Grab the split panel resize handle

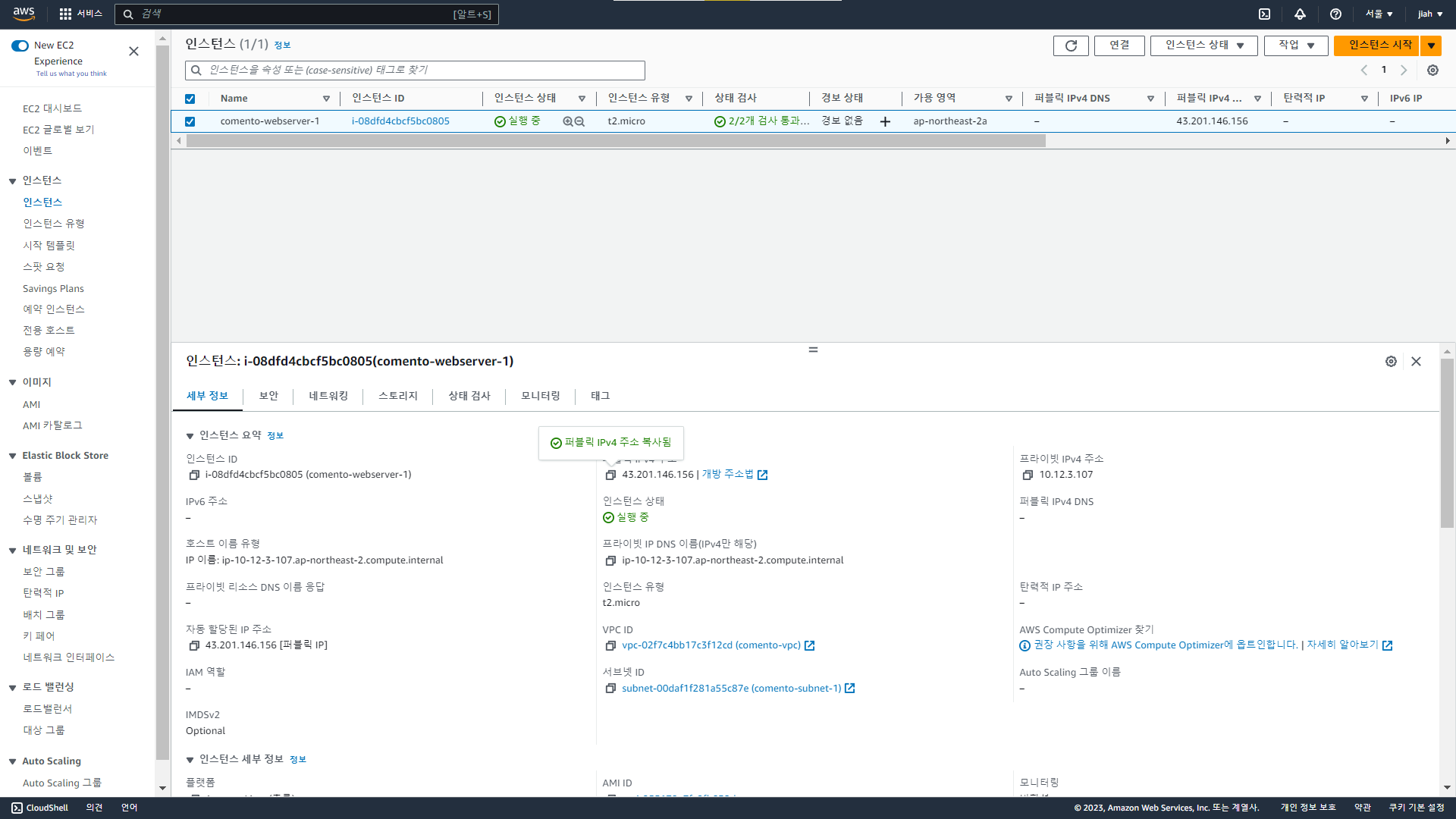coord(813,350)
